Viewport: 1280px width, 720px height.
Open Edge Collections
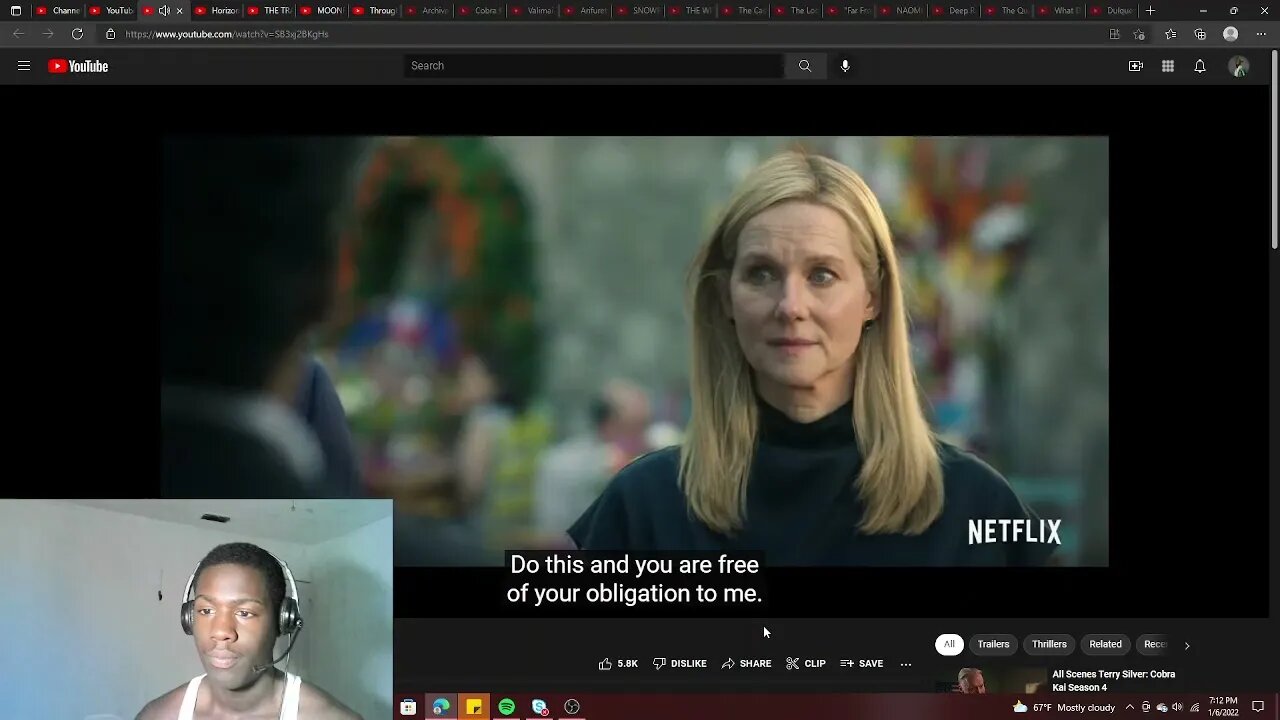click(x=1200, y=34)
